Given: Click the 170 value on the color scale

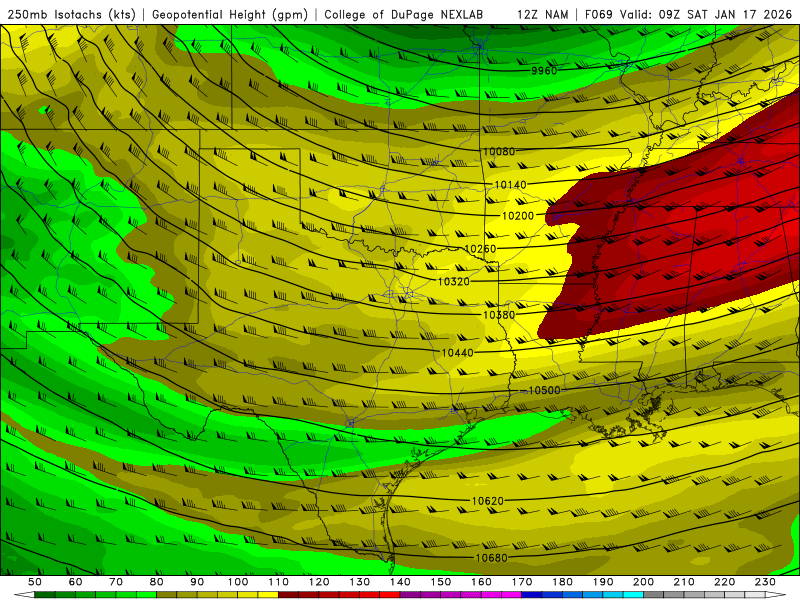Looking at the screenshot, I should pyautogui.click(x=522, y=582).
